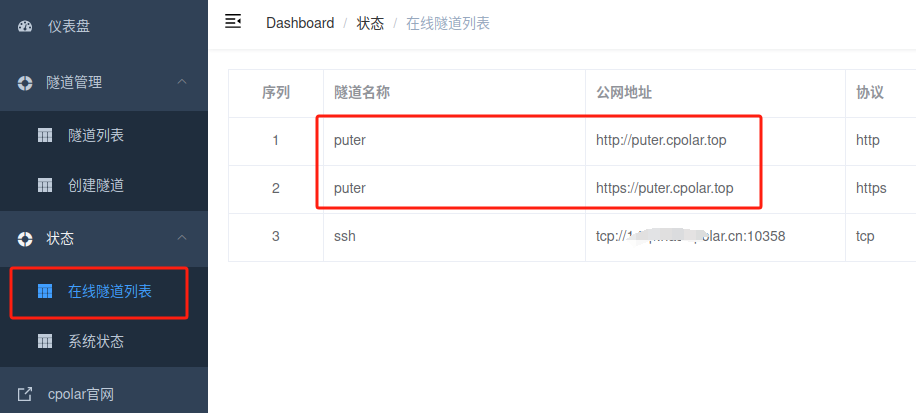Collapse the 隧道管理 section chevron
Screen dimensions: 916x413
(x=182, y=82)
